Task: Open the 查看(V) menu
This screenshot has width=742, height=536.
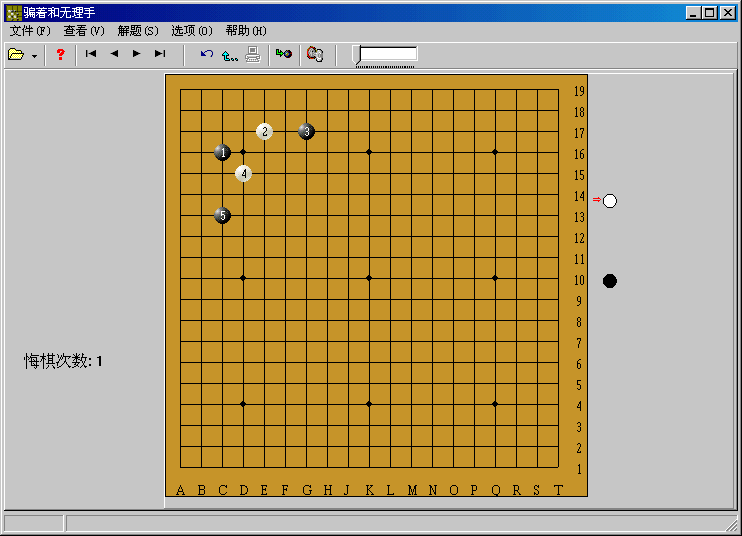Action: 84,31
